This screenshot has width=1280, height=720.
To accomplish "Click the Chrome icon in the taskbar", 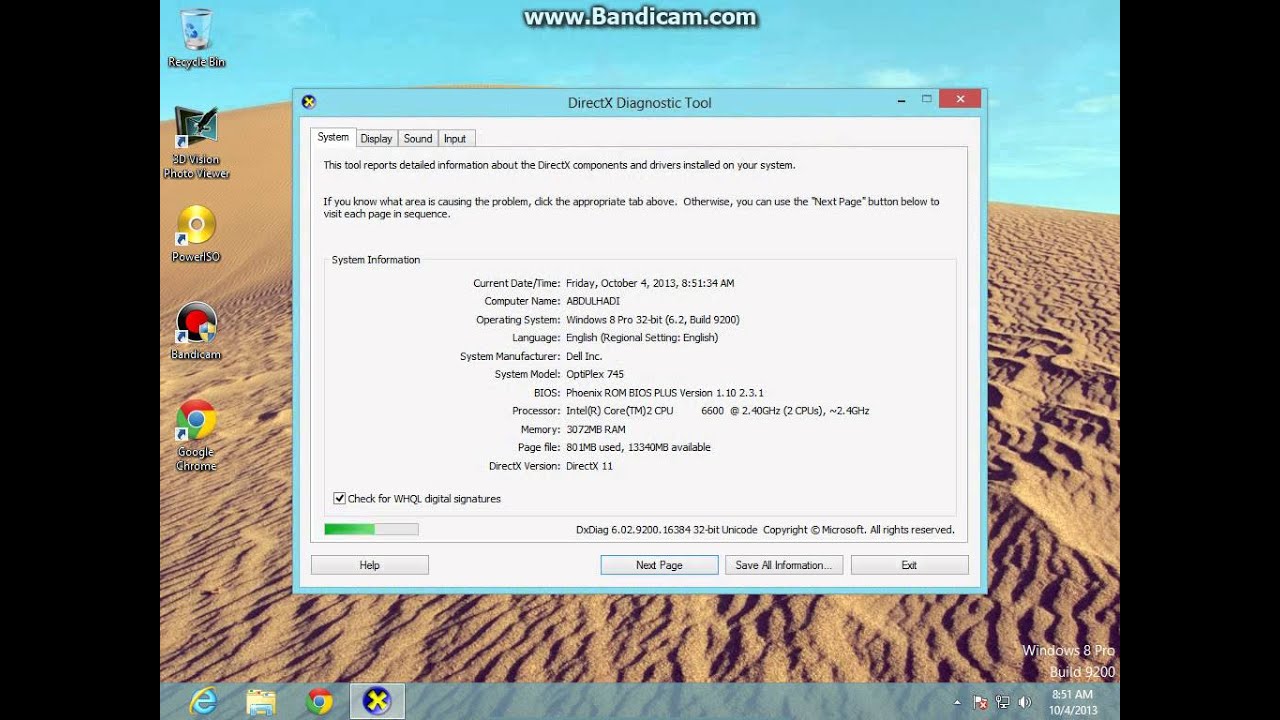I will [319, 702].
